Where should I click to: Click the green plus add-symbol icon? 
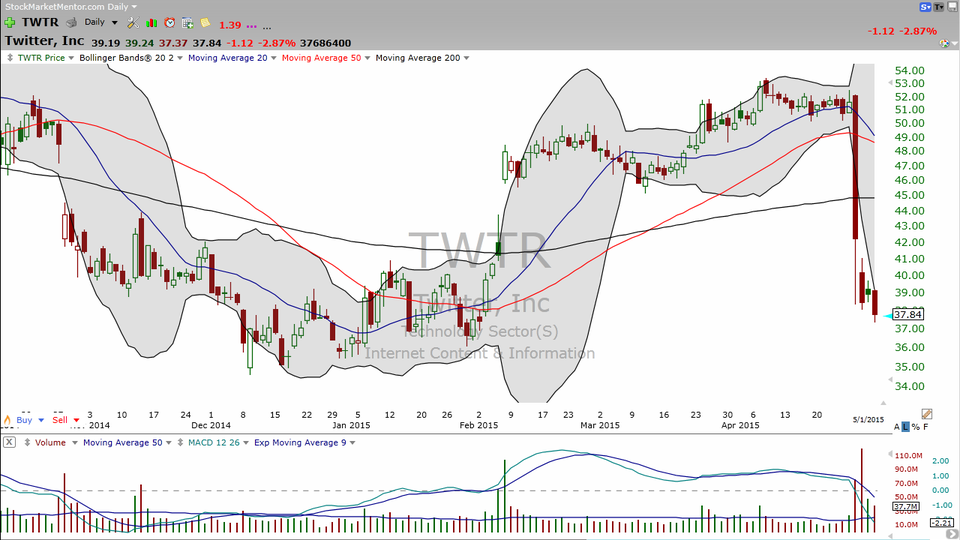pyautogui.click(x=10, y=23)
